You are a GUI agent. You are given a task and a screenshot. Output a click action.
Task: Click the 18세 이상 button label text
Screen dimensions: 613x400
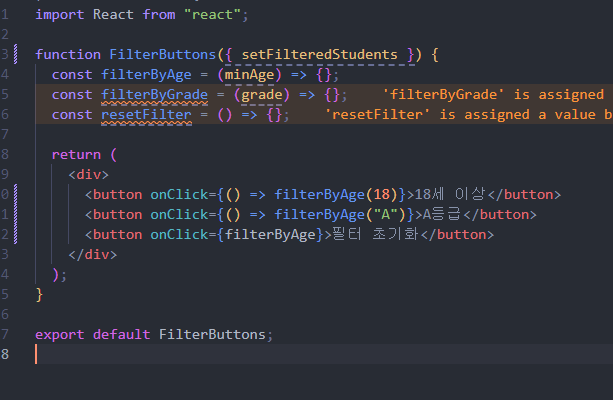(x=450, y=194)
